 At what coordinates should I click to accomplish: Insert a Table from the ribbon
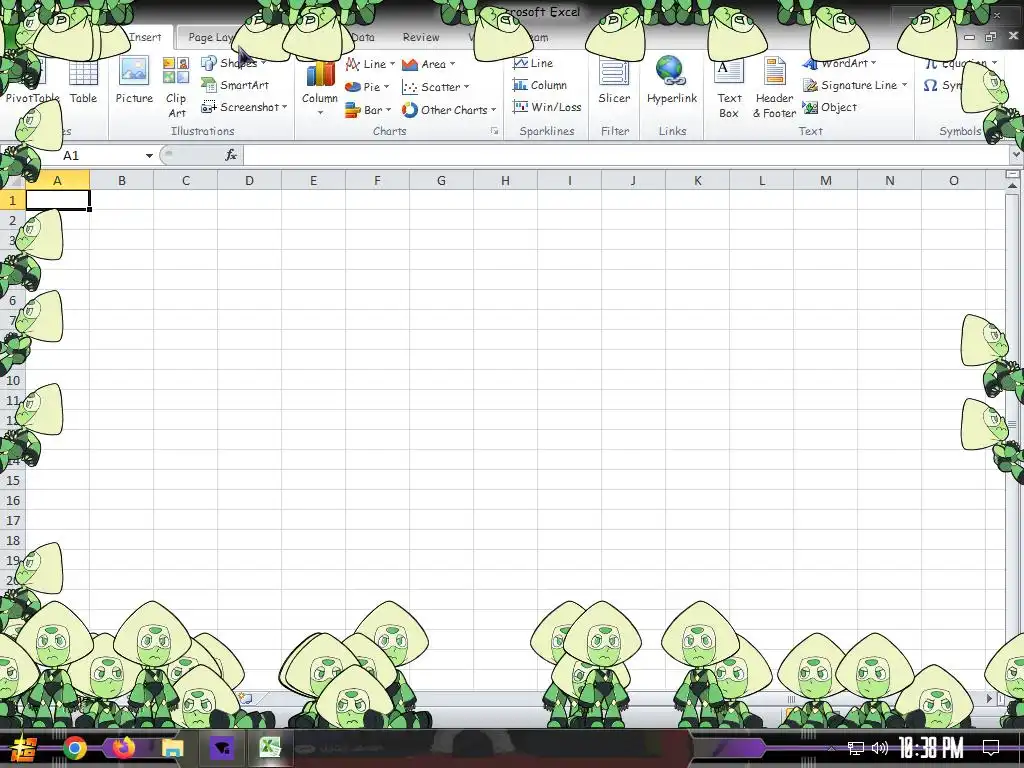coord(84,82)
